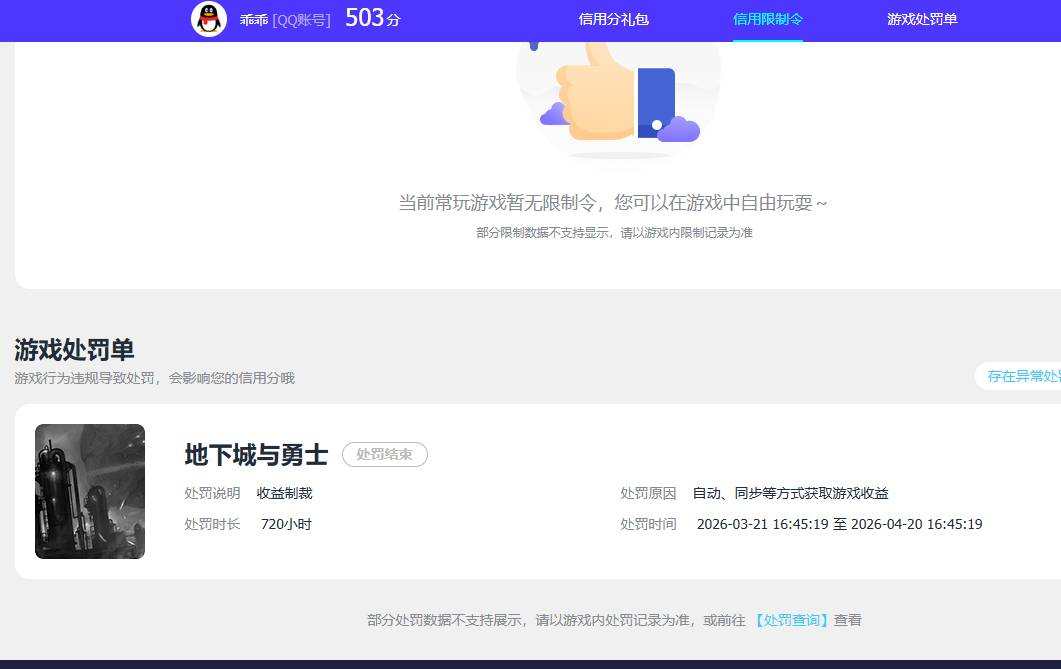Click the 自动、同步等方式获取游戏收益 reason text

tap(790, 493)
